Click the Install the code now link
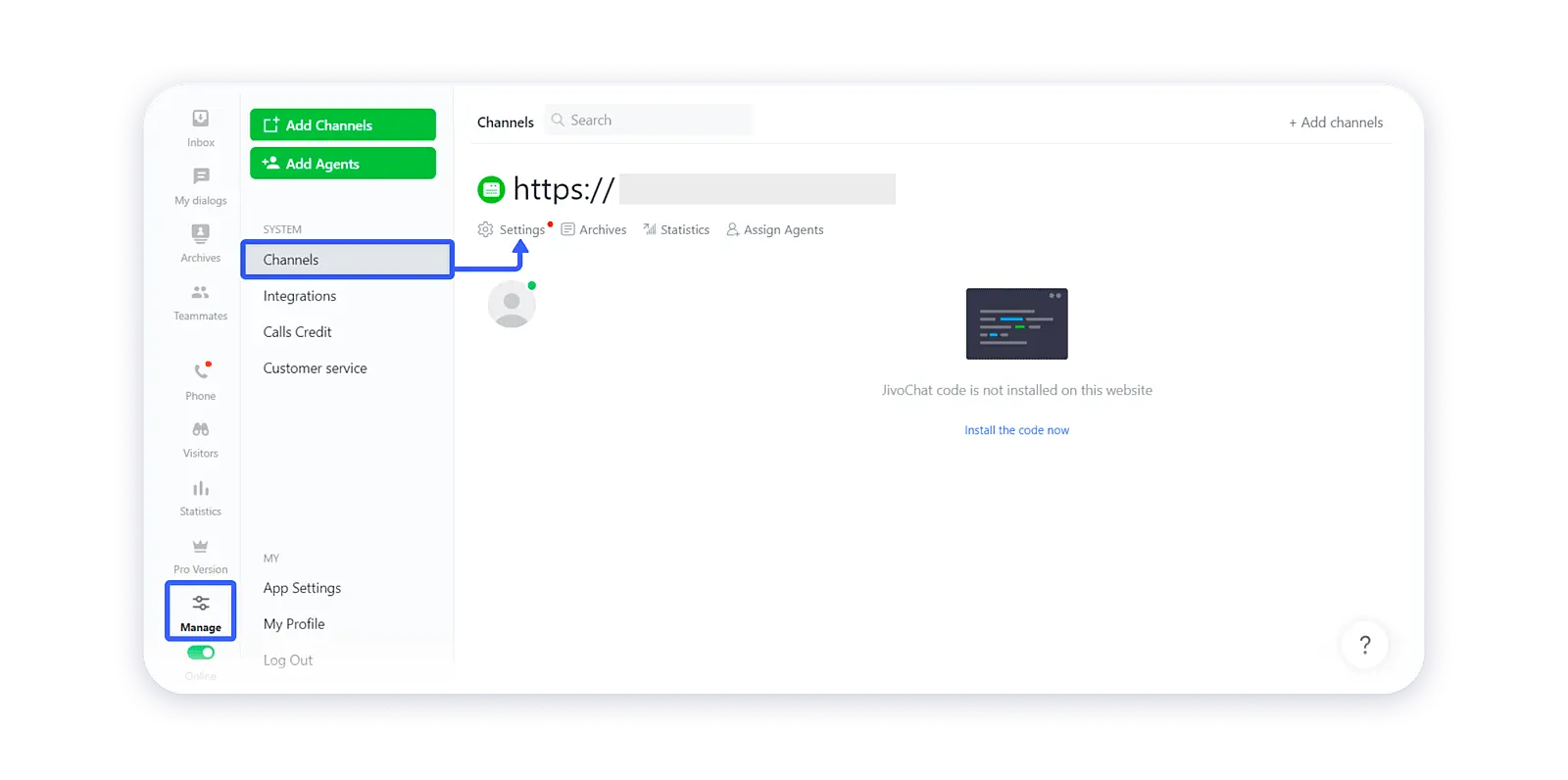This screenshot has width=1568, height=780. (x=1016, y=430)
